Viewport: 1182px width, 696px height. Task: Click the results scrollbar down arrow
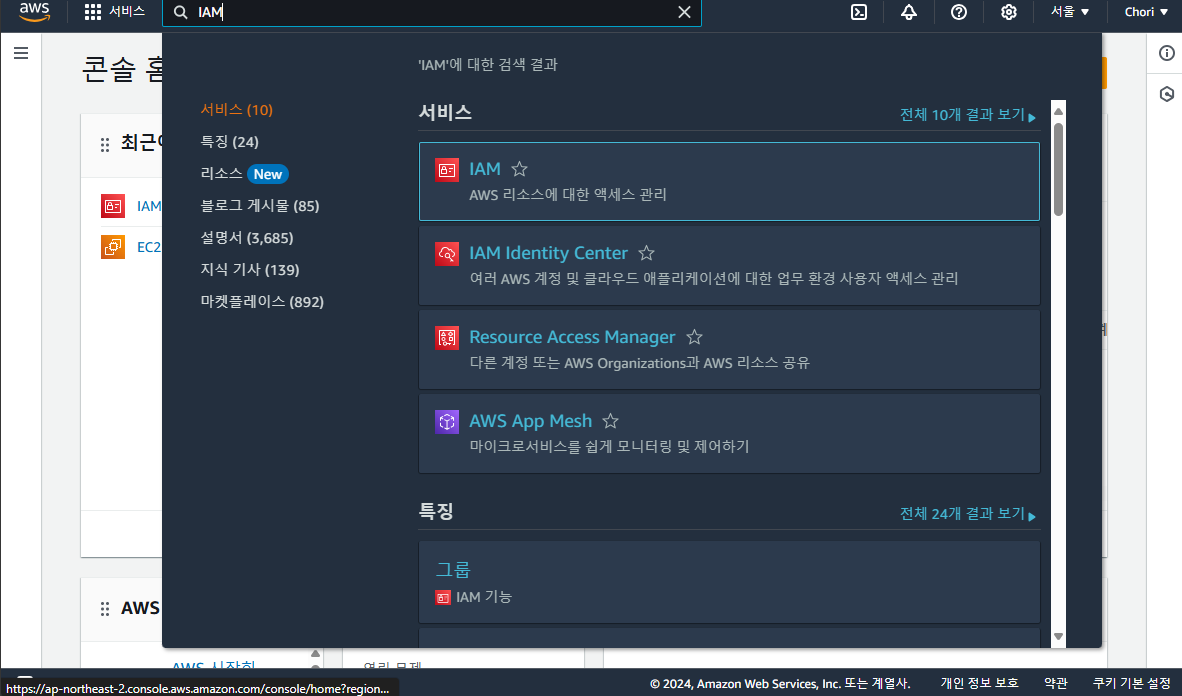(1058, 636)
